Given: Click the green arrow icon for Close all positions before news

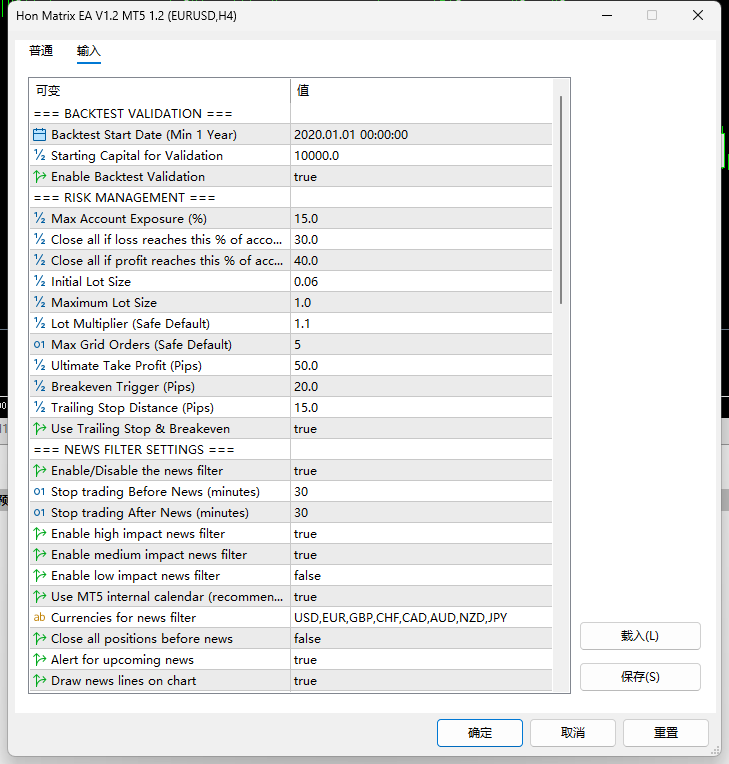Looking at the screenshot, I should pos(39,638).
